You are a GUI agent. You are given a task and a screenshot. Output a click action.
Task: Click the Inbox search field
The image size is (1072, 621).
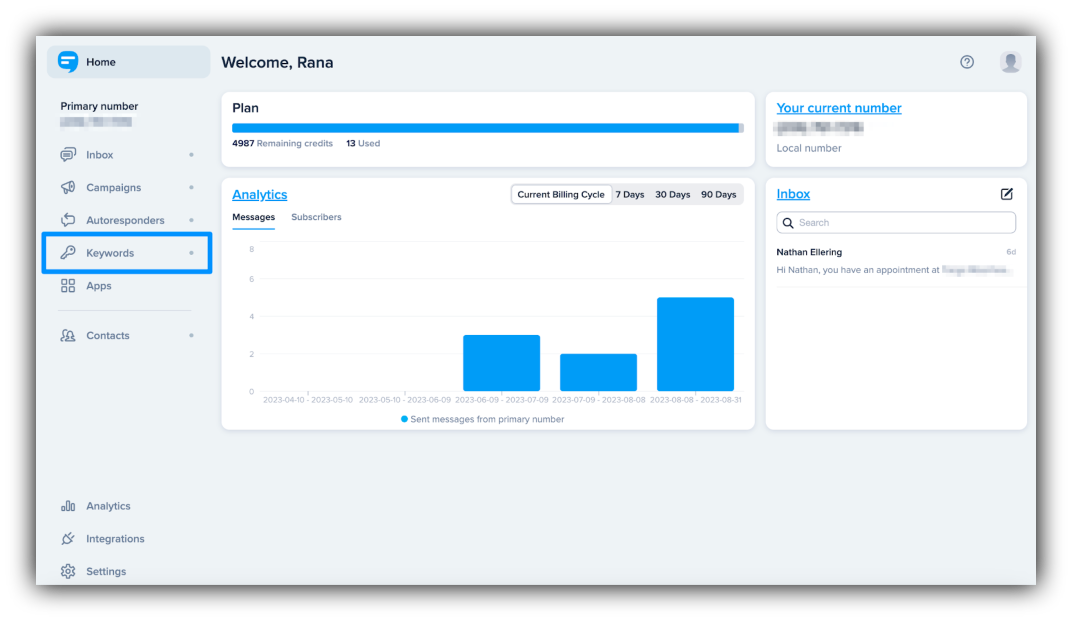pyautogui.click(x=896, y=223)
